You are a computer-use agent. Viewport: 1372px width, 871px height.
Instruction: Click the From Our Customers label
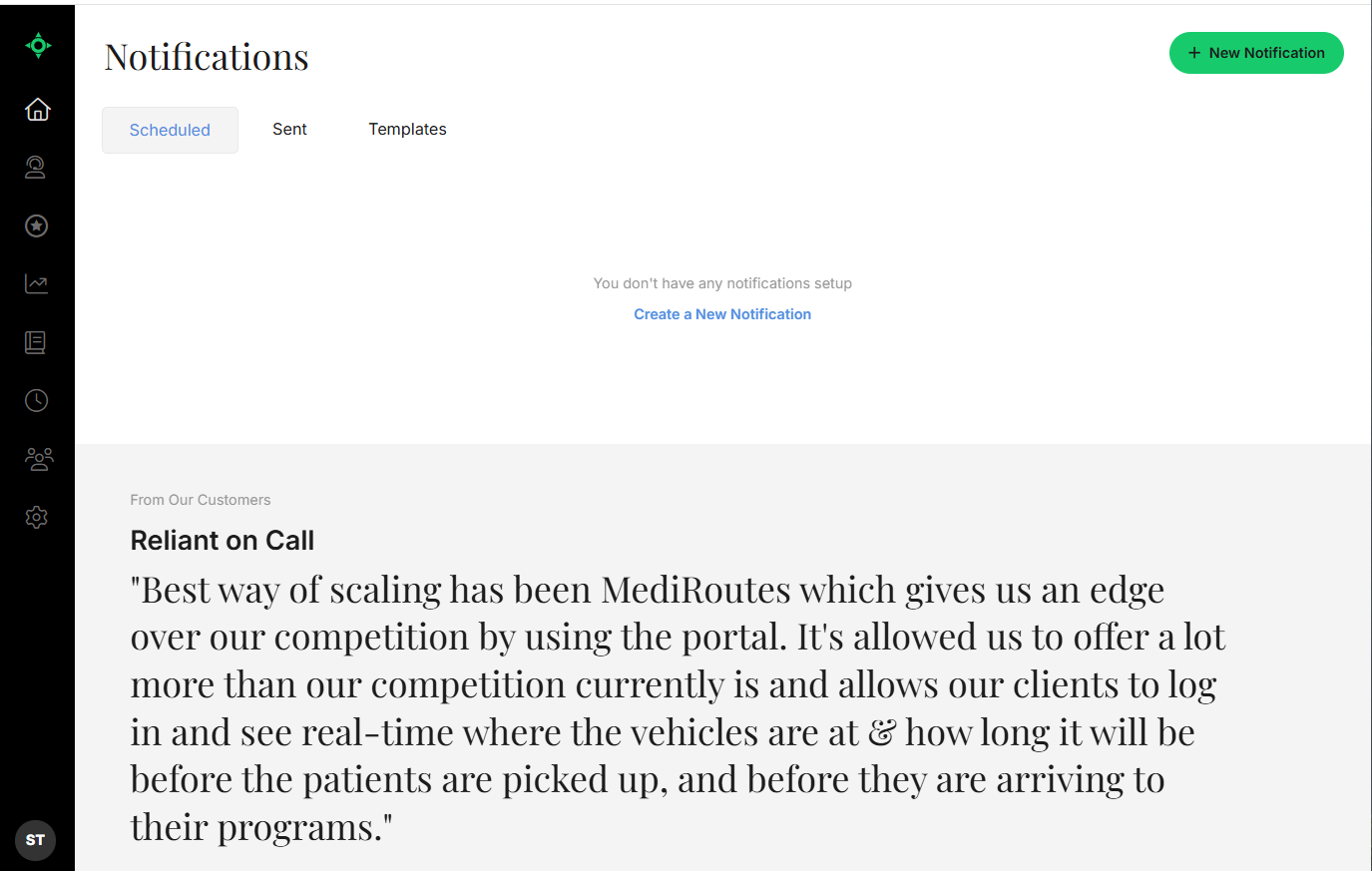(201, 500)
